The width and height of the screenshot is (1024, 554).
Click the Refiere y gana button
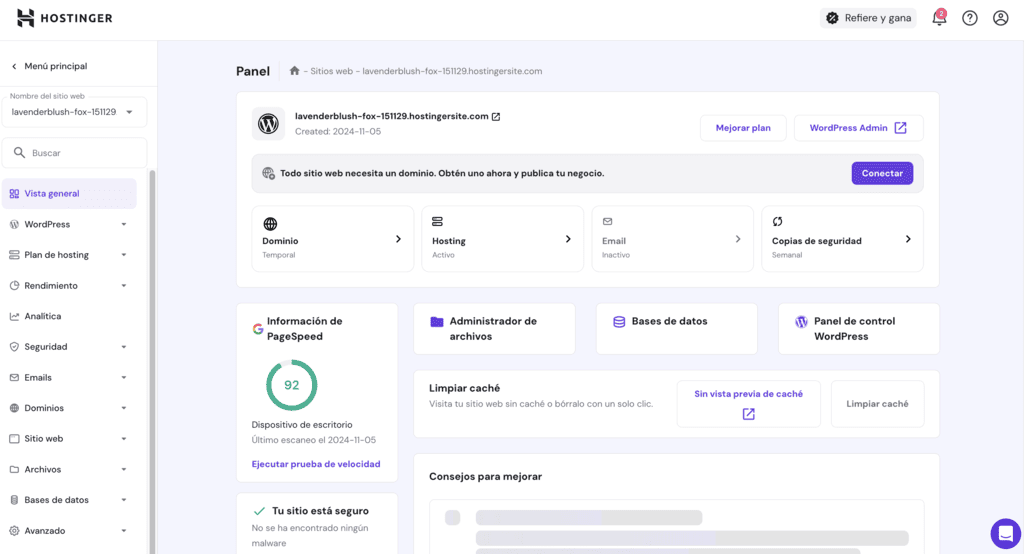[x=868, y=18]
